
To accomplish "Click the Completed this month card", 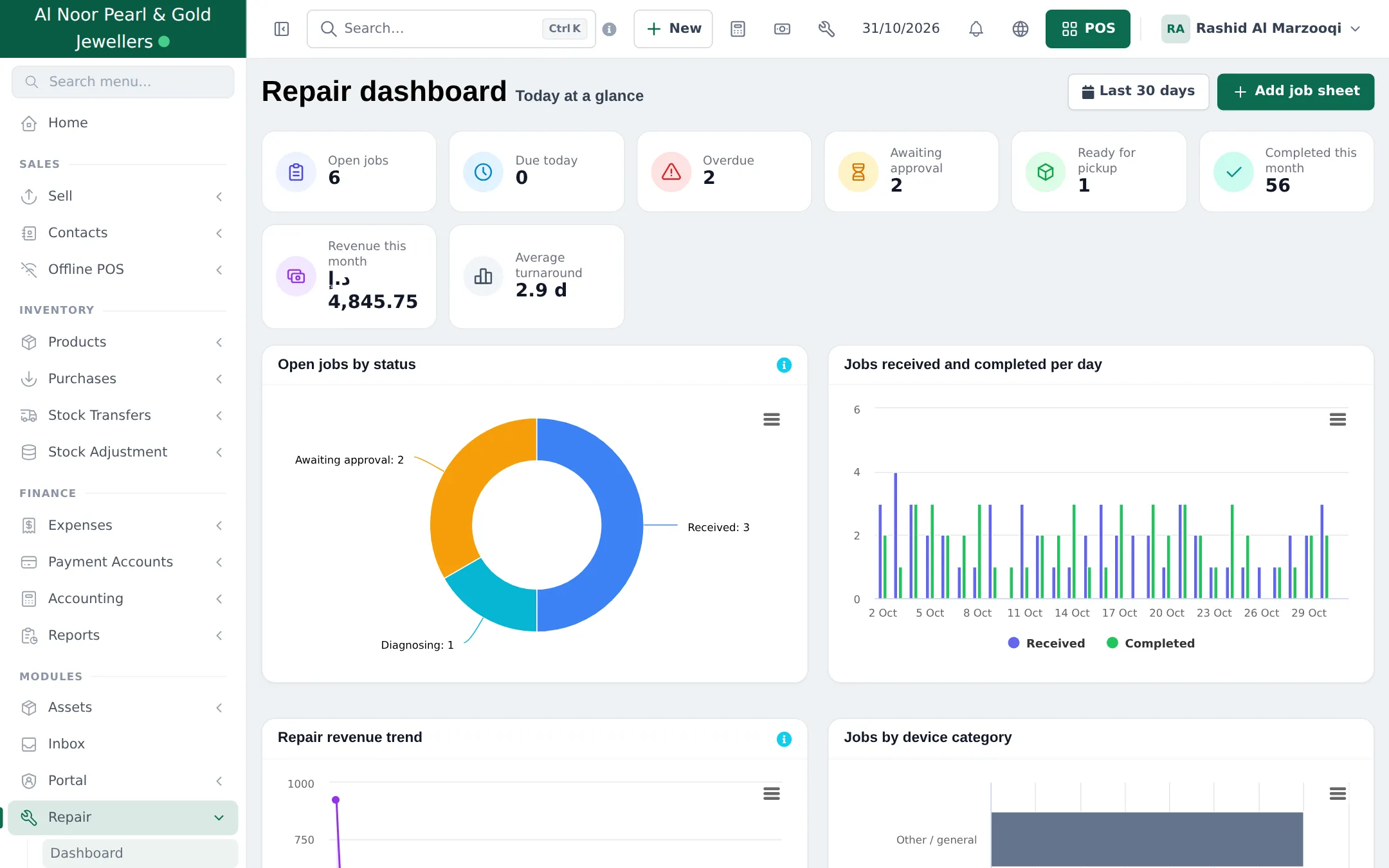I will click(x=1286, y=172).
